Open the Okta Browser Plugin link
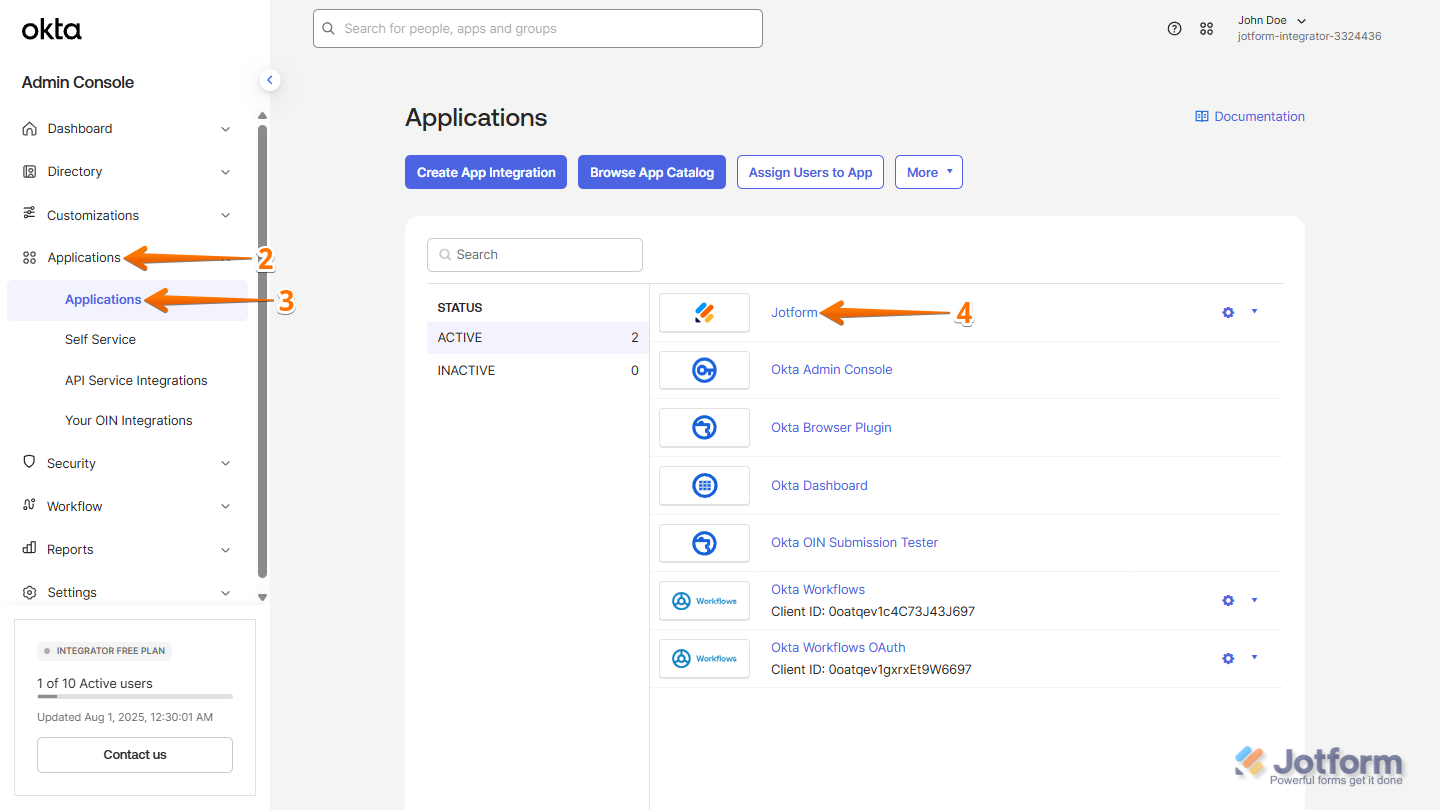This screenshot has width=1440, height=810. [x=831, y=428]
